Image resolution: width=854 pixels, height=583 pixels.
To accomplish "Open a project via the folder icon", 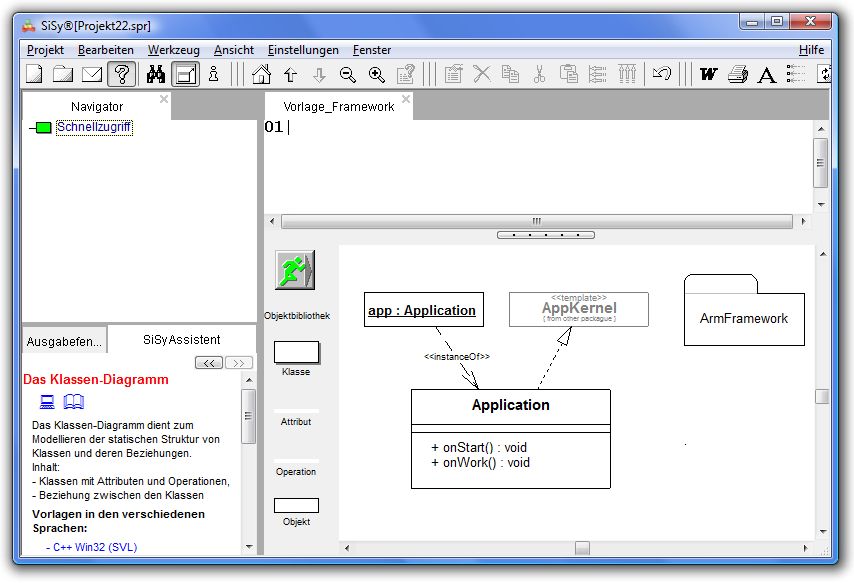I will 63,74.
